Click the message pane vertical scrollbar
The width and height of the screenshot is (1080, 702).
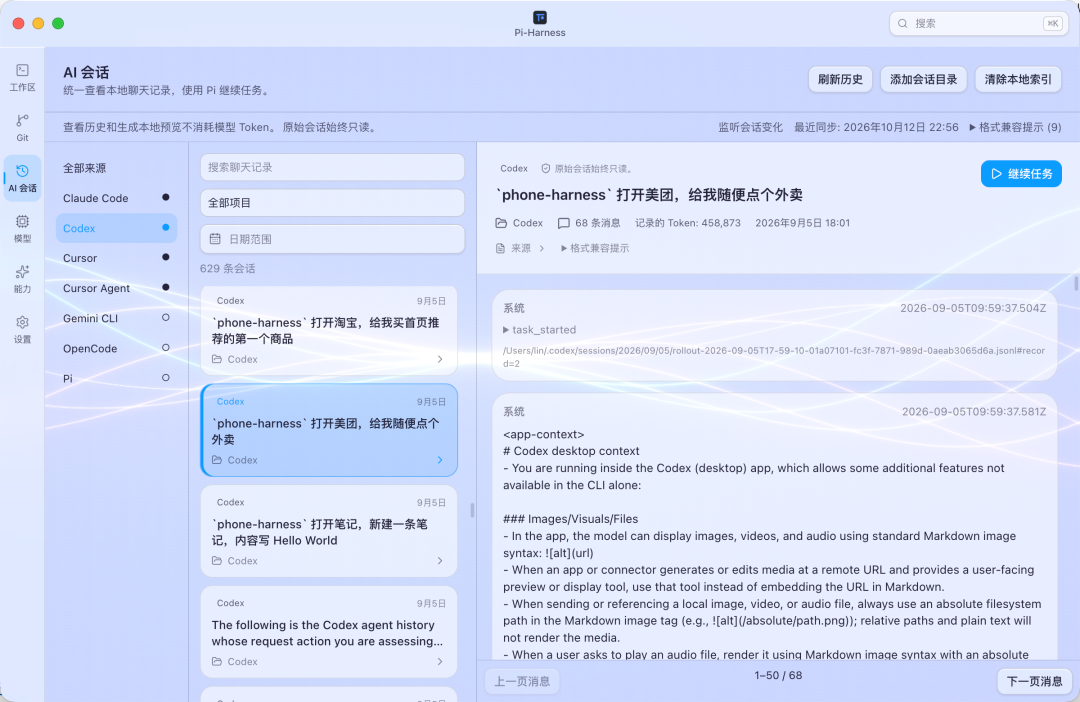pyautogui.click(x=1076, y=283)
